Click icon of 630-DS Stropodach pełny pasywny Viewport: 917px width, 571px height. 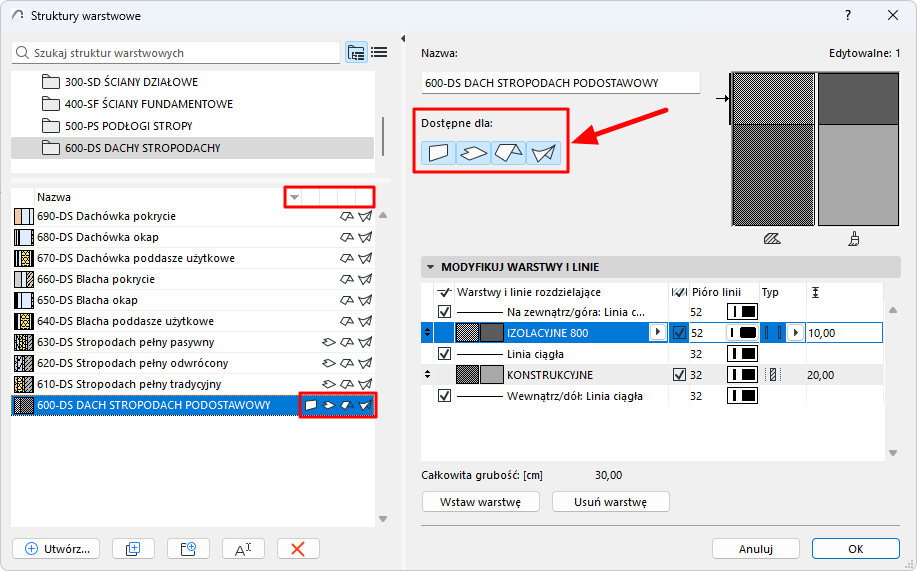click(23, 342)
